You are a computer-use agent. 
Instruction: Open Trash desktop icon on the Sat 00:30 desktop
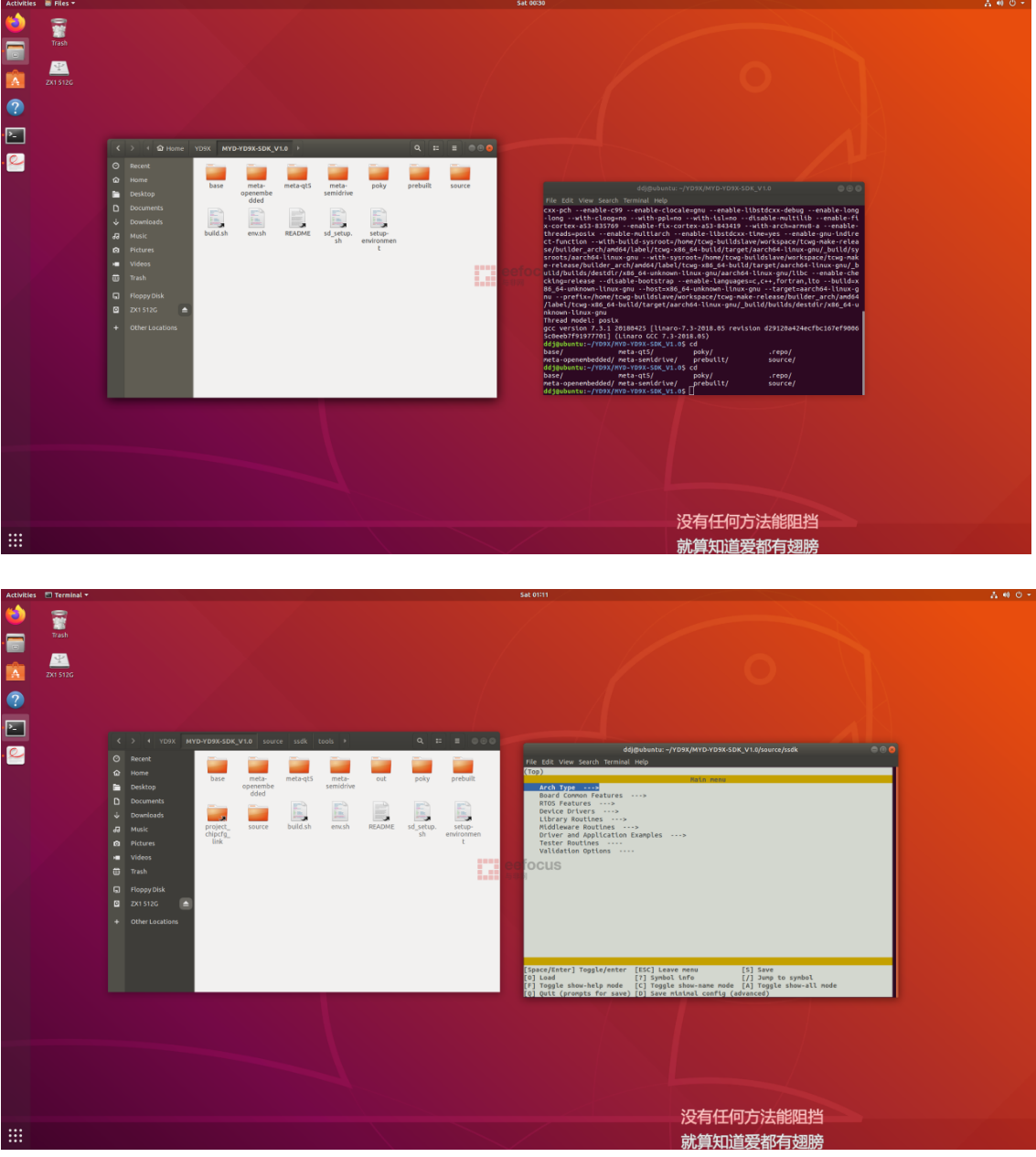[x=59, y=32]
